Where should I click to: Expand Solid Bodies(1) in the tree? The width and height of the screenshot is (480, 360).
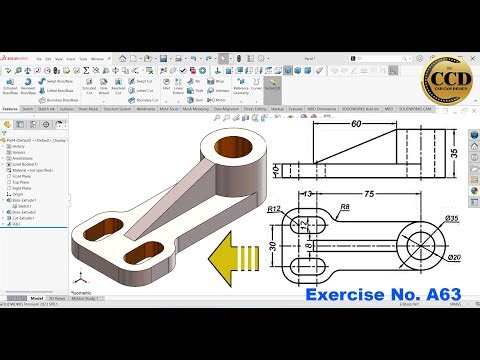pos(4,164)
